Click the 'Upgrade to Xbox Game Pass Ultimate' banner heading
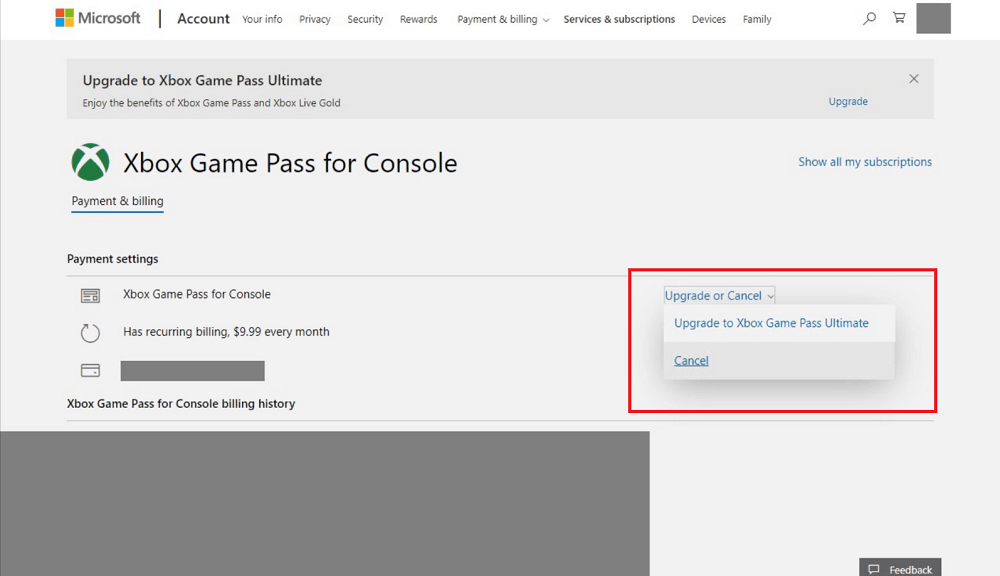Screen dimensions: 1000x576 tap(202, 80)
